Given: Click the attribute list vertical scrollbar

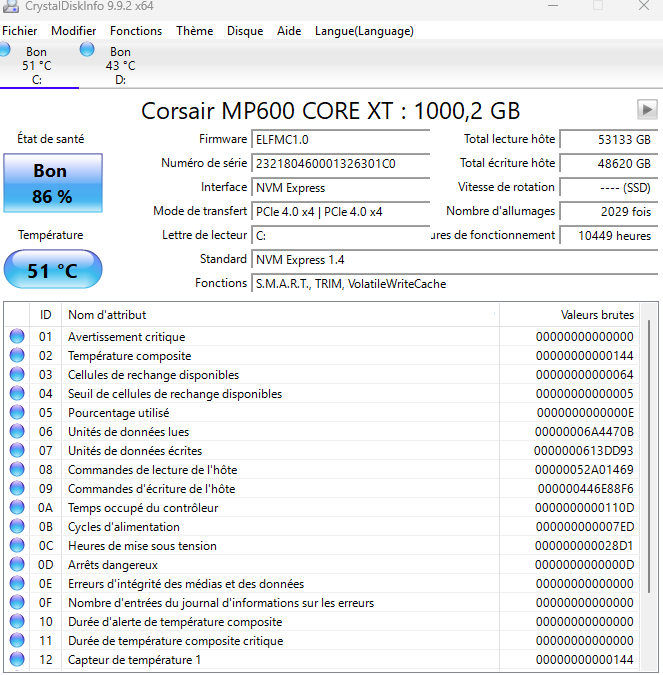Looking at the screenshot, I should coord(649,456).
